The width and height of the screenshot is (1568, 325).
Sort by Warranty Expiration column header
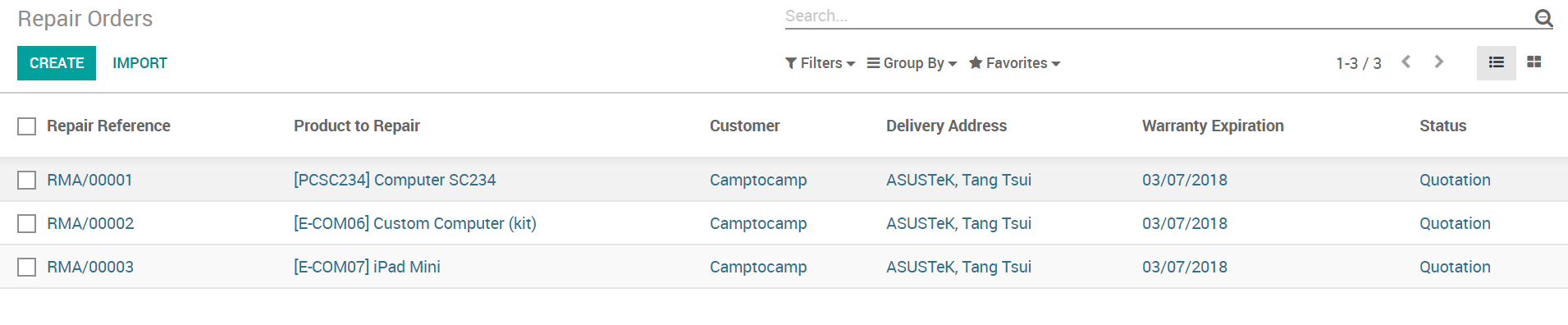click(x=1213, y=126)
